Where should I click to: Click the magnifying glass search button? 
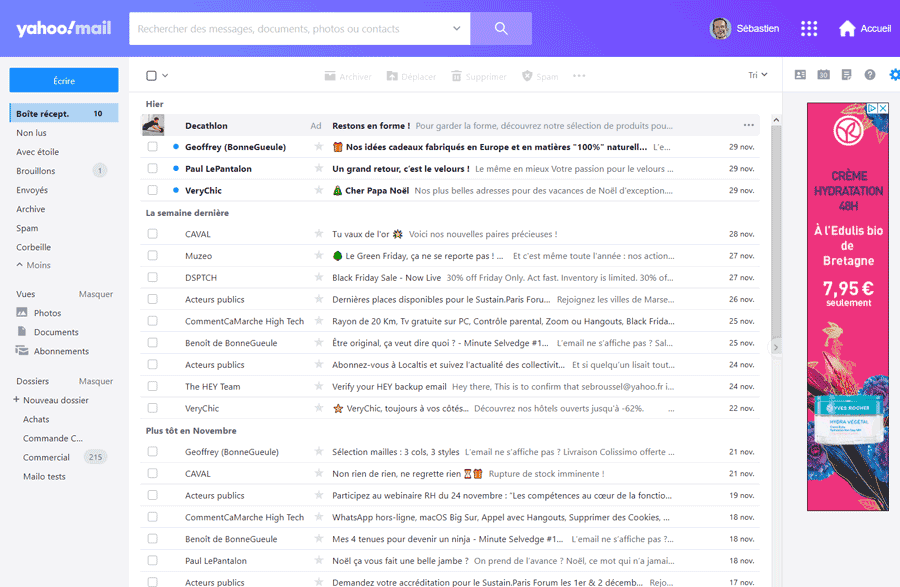click(501, 29)
